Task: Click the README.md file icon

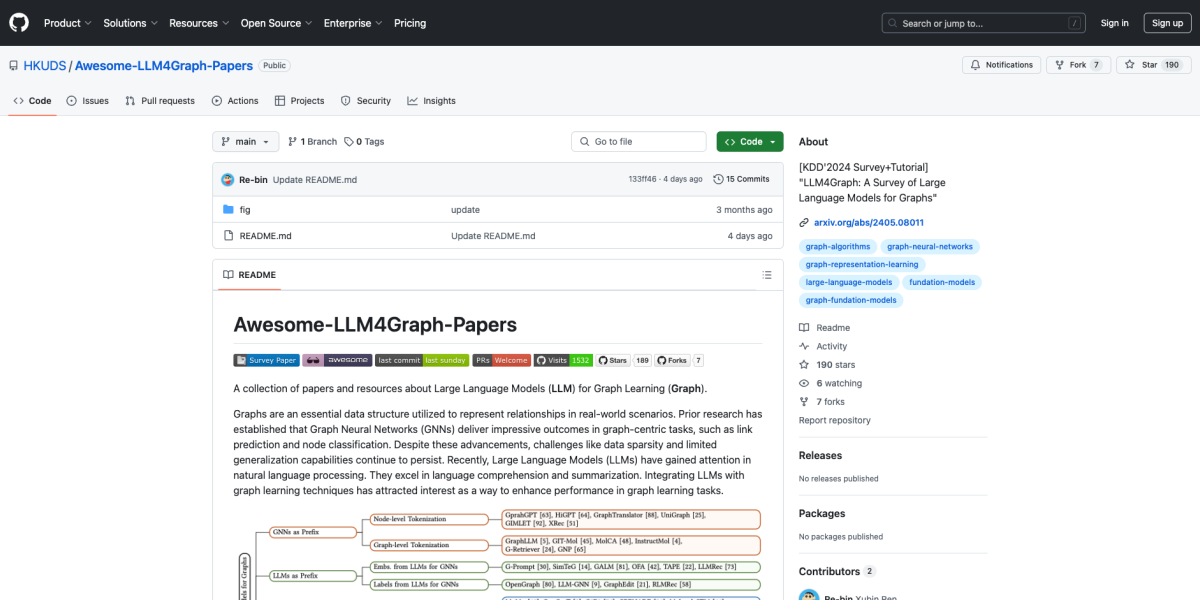Action: pyautogui.click(x=228, y=236)
